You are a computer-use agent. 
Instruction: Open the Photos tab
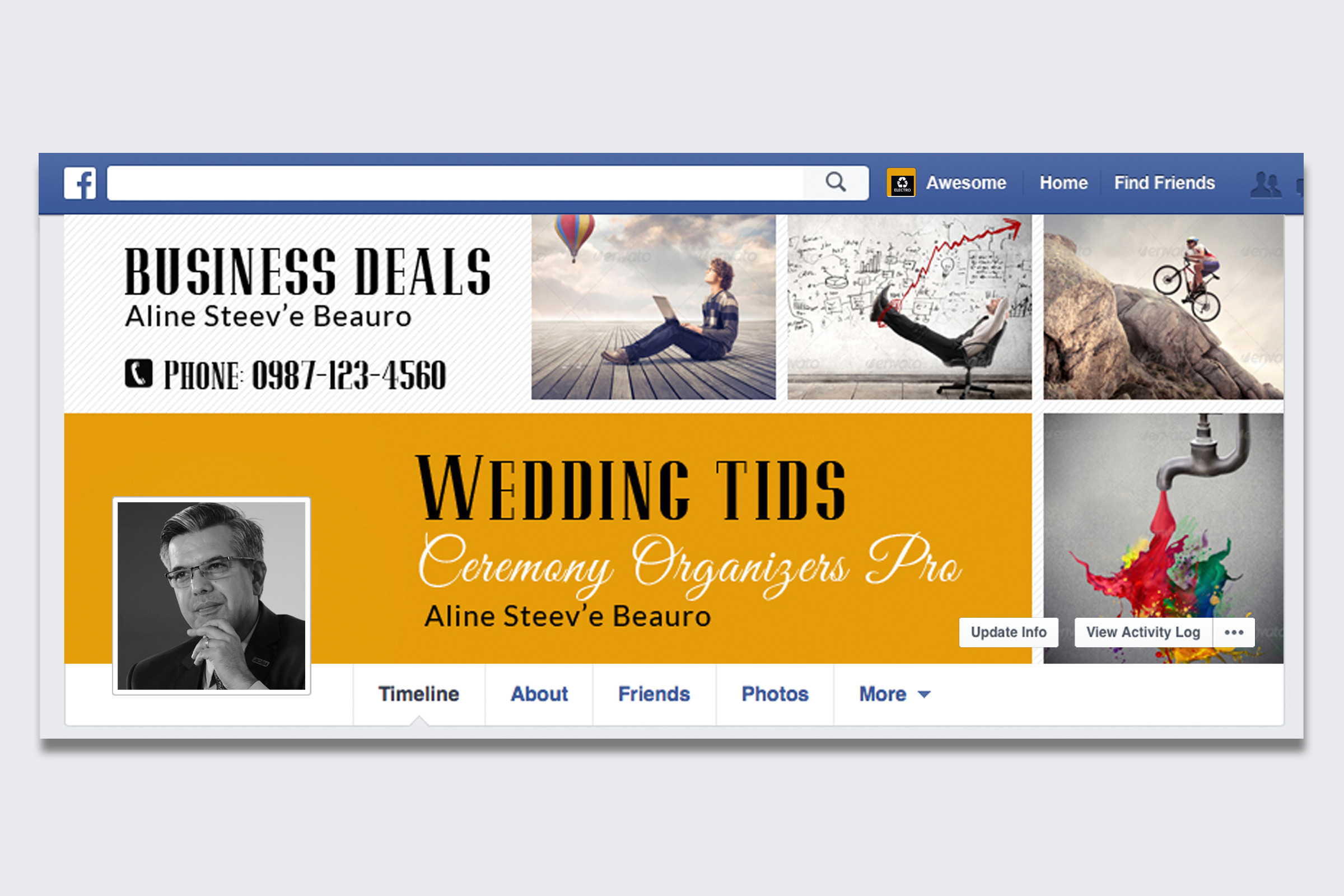(x=775, y=694)
